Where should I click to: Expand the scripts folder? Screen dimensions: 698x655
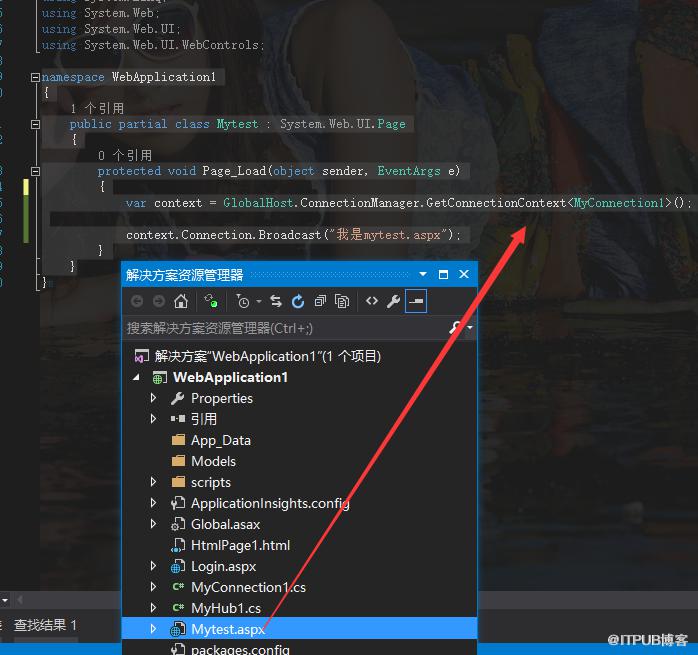point(153,482)
